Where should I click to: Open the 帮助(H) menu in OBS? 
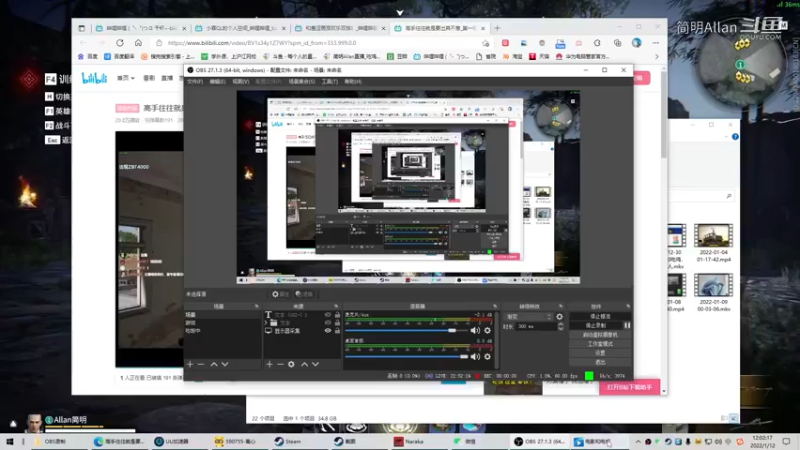pyautogui.click(x=353, y=82)
